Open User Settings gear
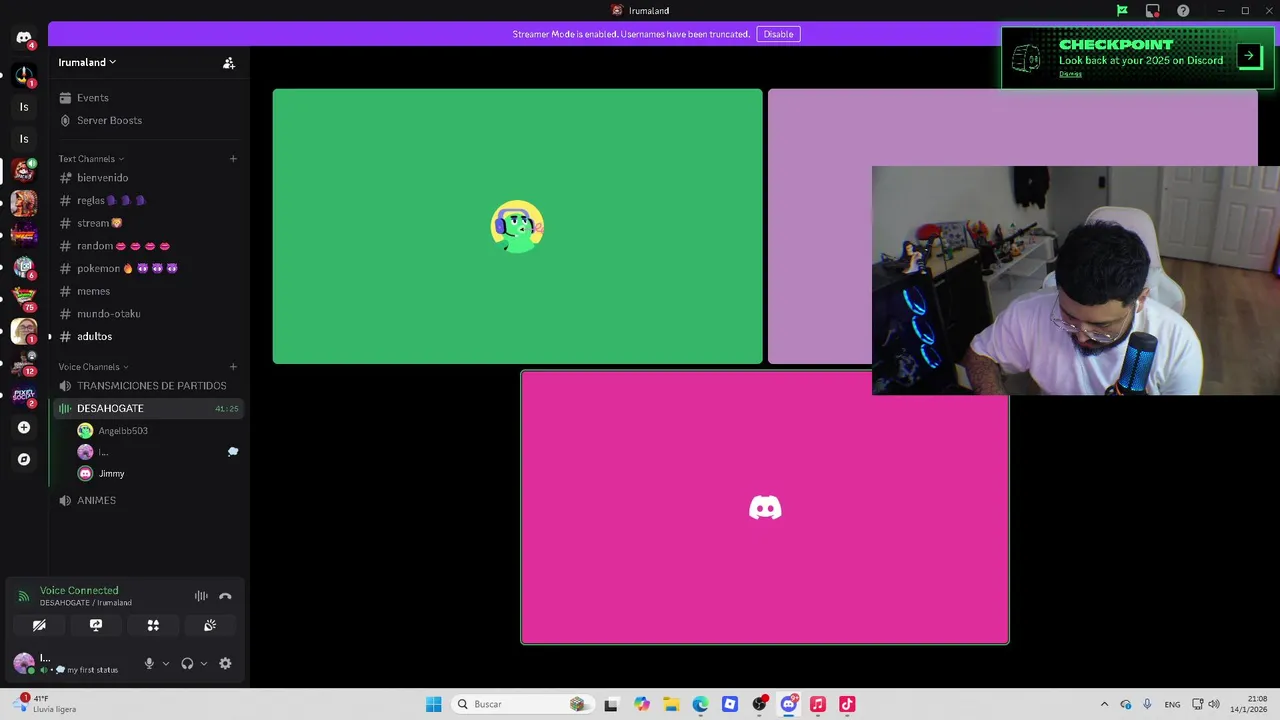Image resolution: width=1280 pixels, height=720 pixels. pyautogui.click(x=225, y=663)
